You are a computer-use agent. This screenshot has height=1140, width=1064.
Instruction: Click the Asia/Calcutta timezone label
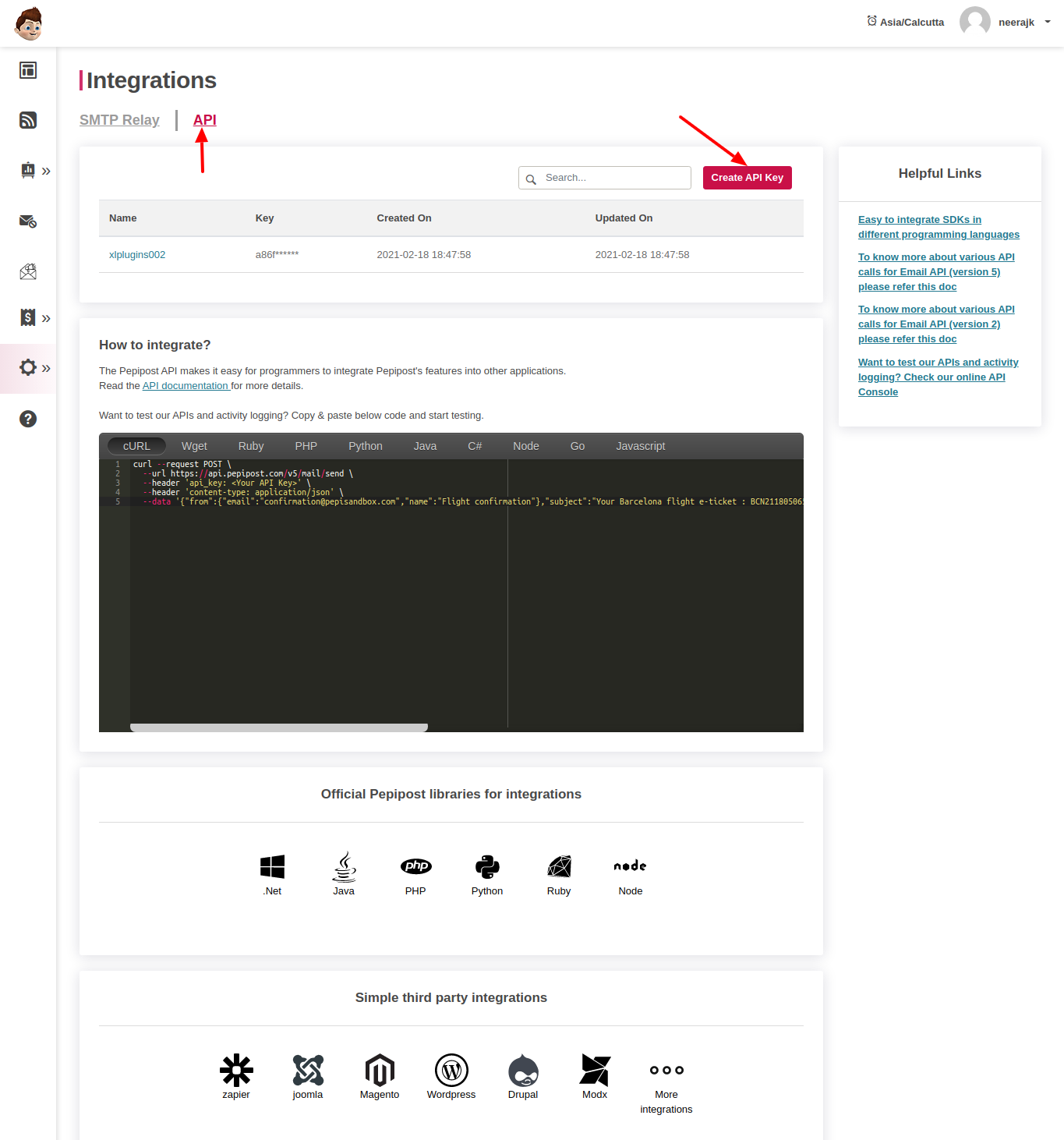[x=912, y=22]
